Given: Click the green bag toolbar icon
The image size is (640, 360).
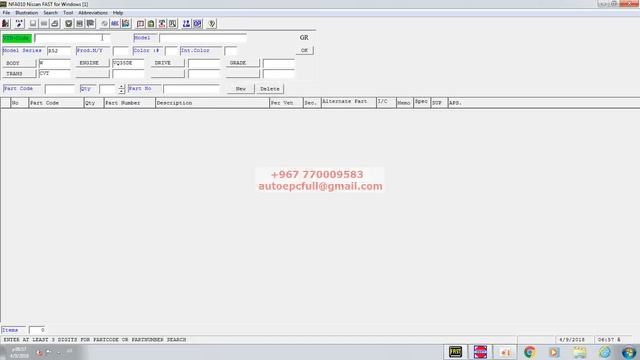Looking at the screenshot, I should 151,24.
